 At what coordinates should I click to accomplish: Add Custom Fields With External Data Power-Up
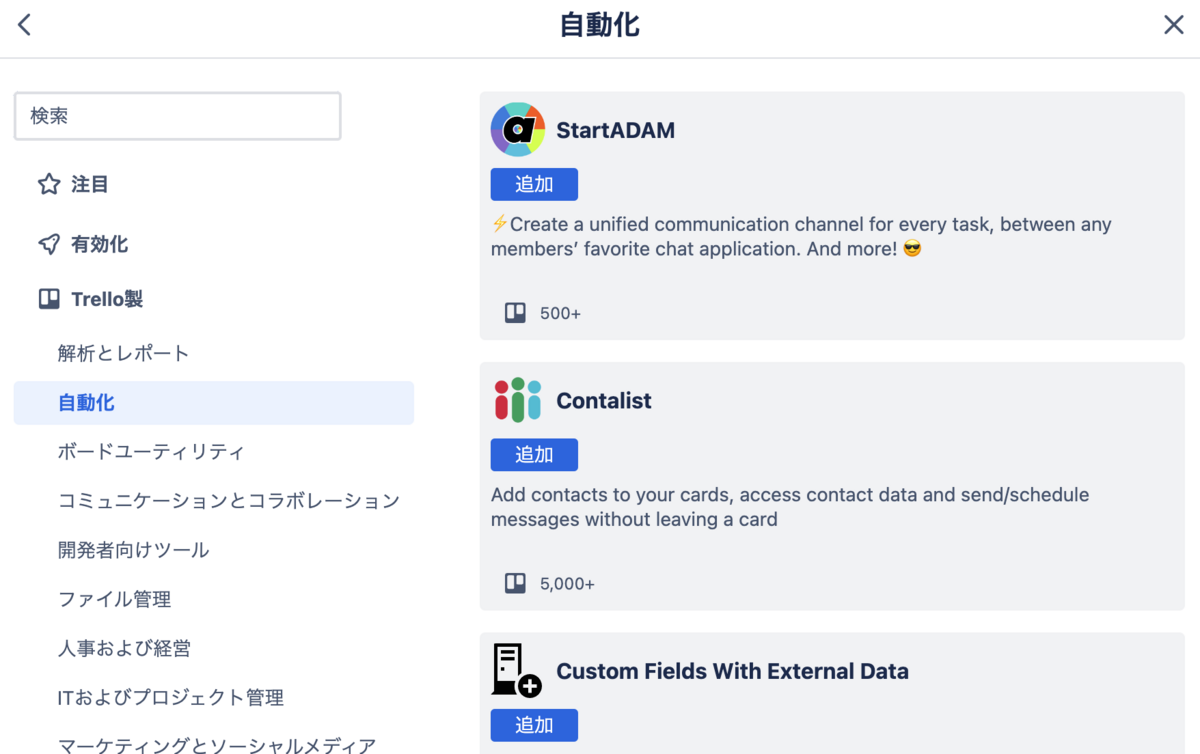click(534, 725)
